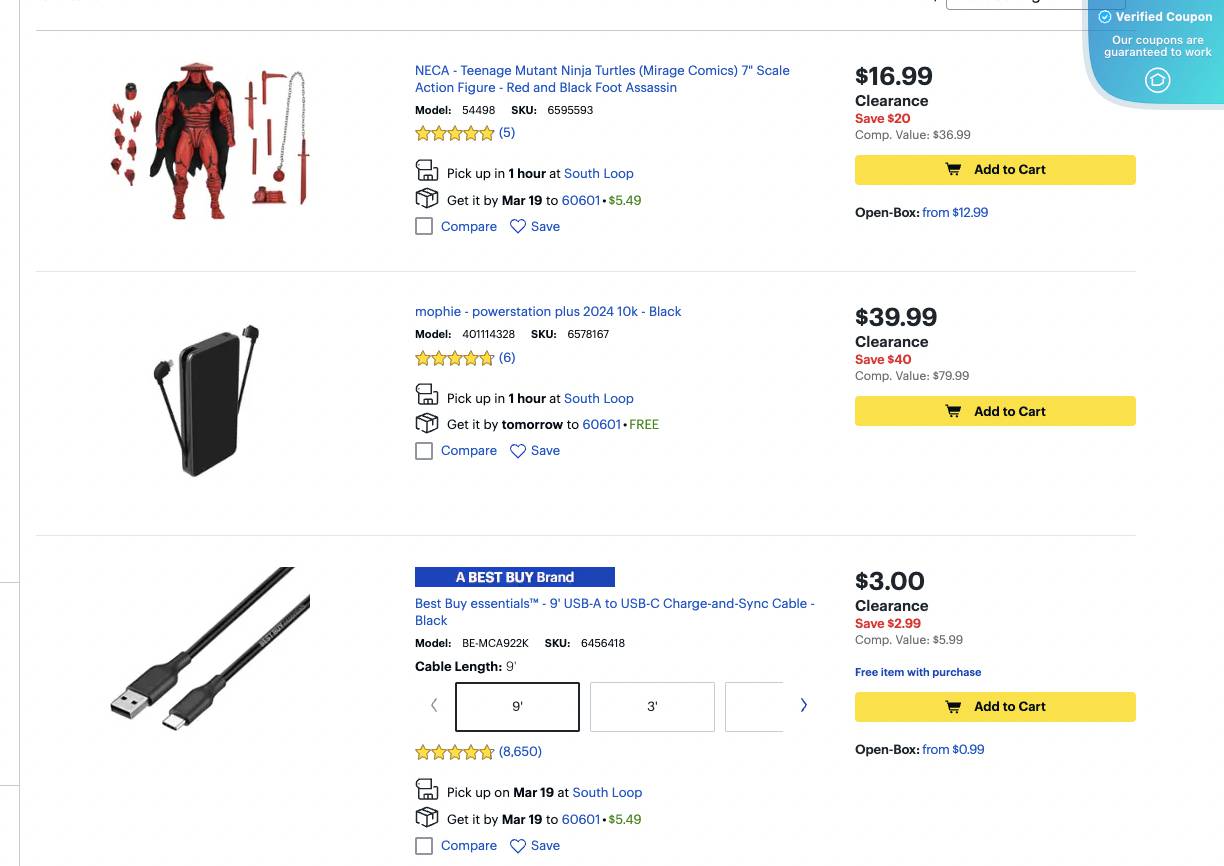1224x866 pixels.
Task: Click the shipping box icon on the NECA listing
Action: pyautogui.click(x=427, y=198)
